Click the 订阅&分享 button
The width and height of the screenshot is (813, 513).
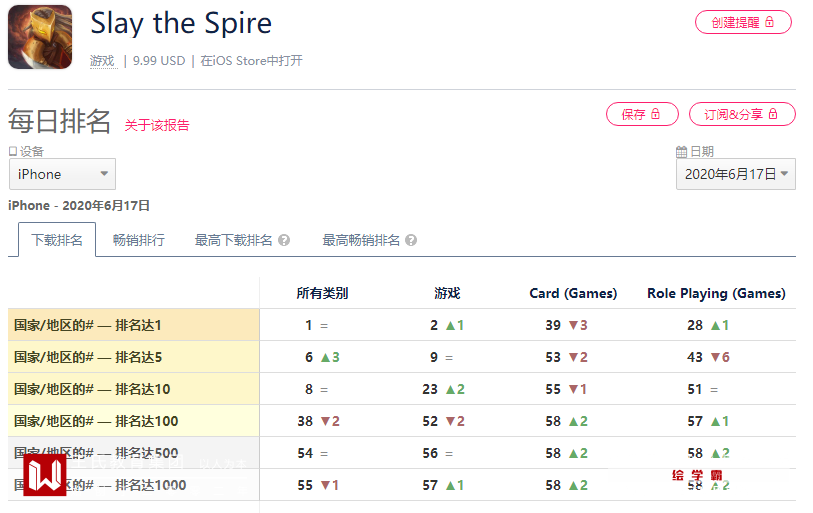coord(741,114)
